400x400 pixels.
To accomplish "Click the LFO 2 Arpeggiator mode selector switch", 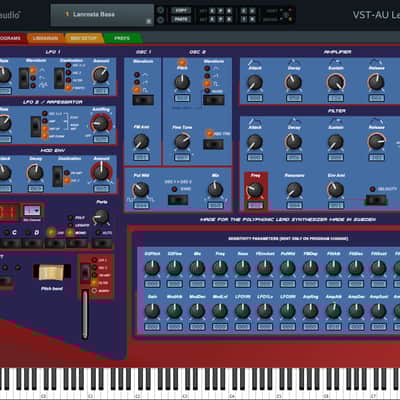I will click(36, 127).
